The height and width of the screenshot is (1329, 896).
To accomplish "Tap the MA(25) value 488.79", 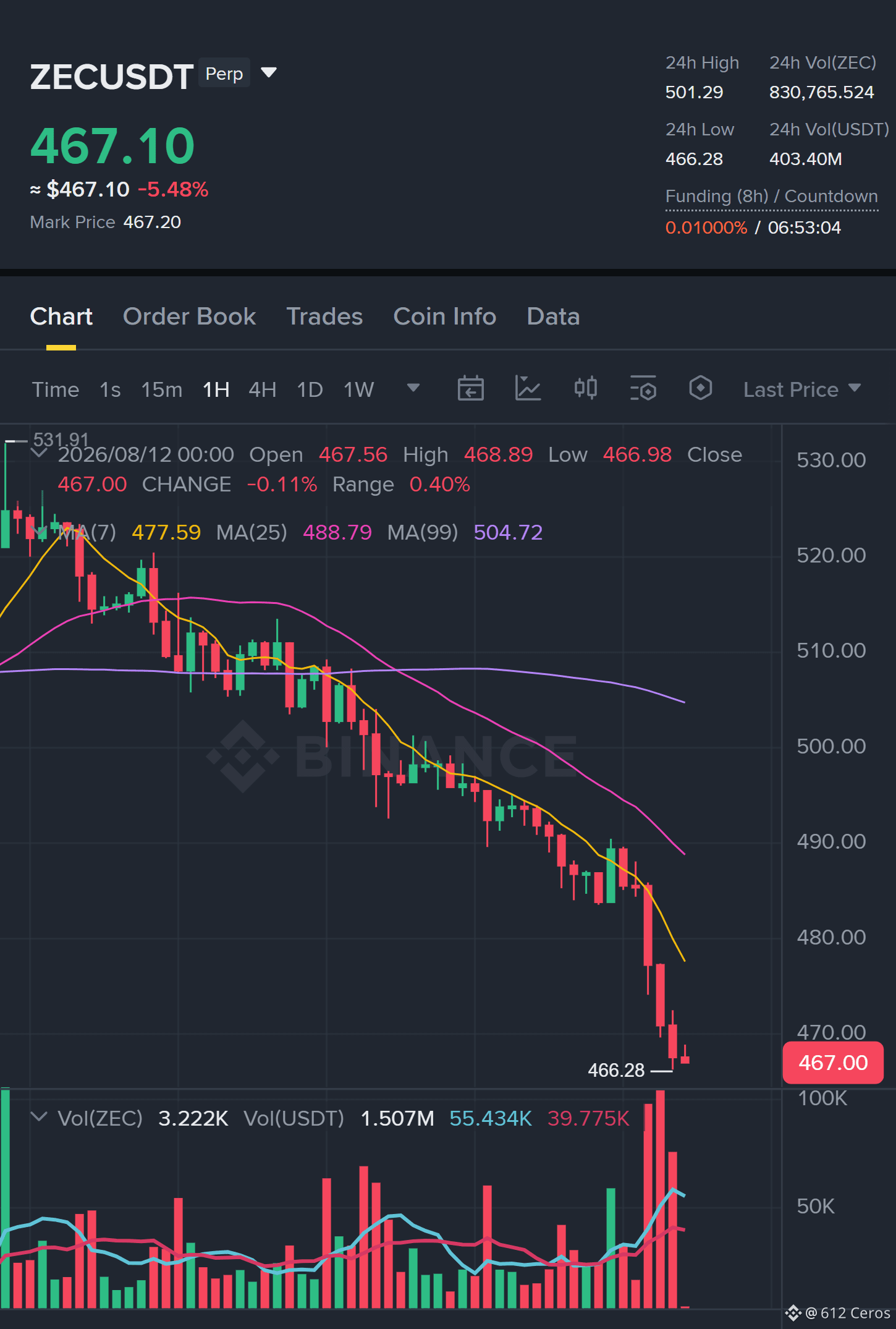I will 337,532.
